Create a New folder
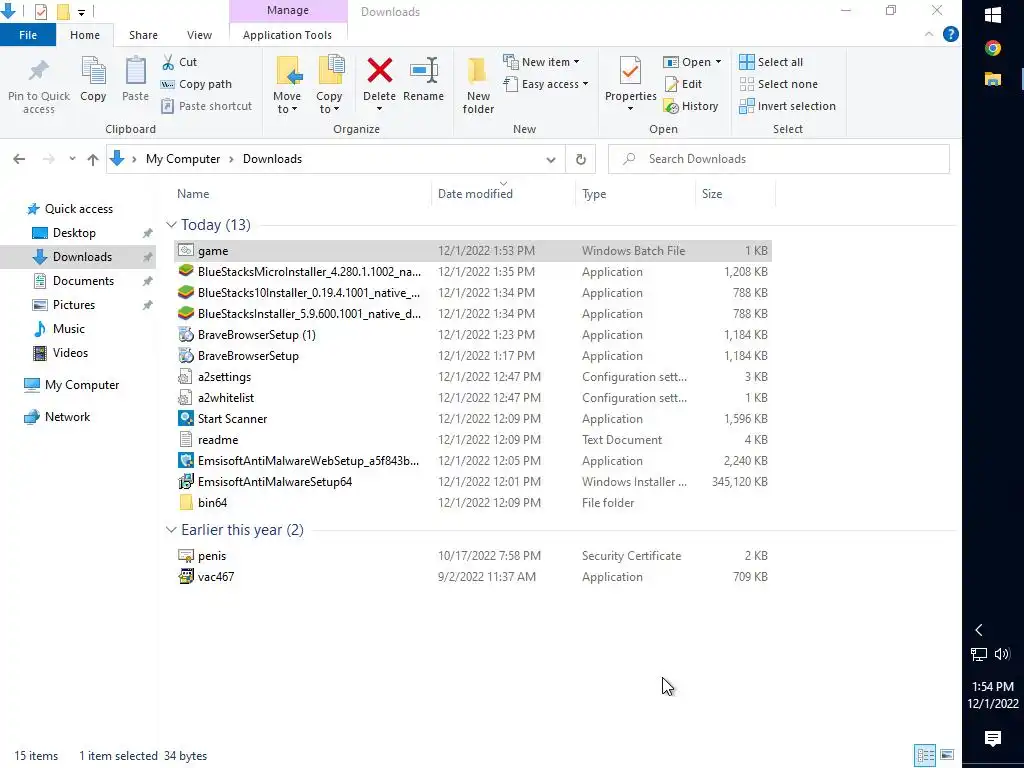This screenshot has height=768, width=1024. pyautogui.click(x=478, y=85)
